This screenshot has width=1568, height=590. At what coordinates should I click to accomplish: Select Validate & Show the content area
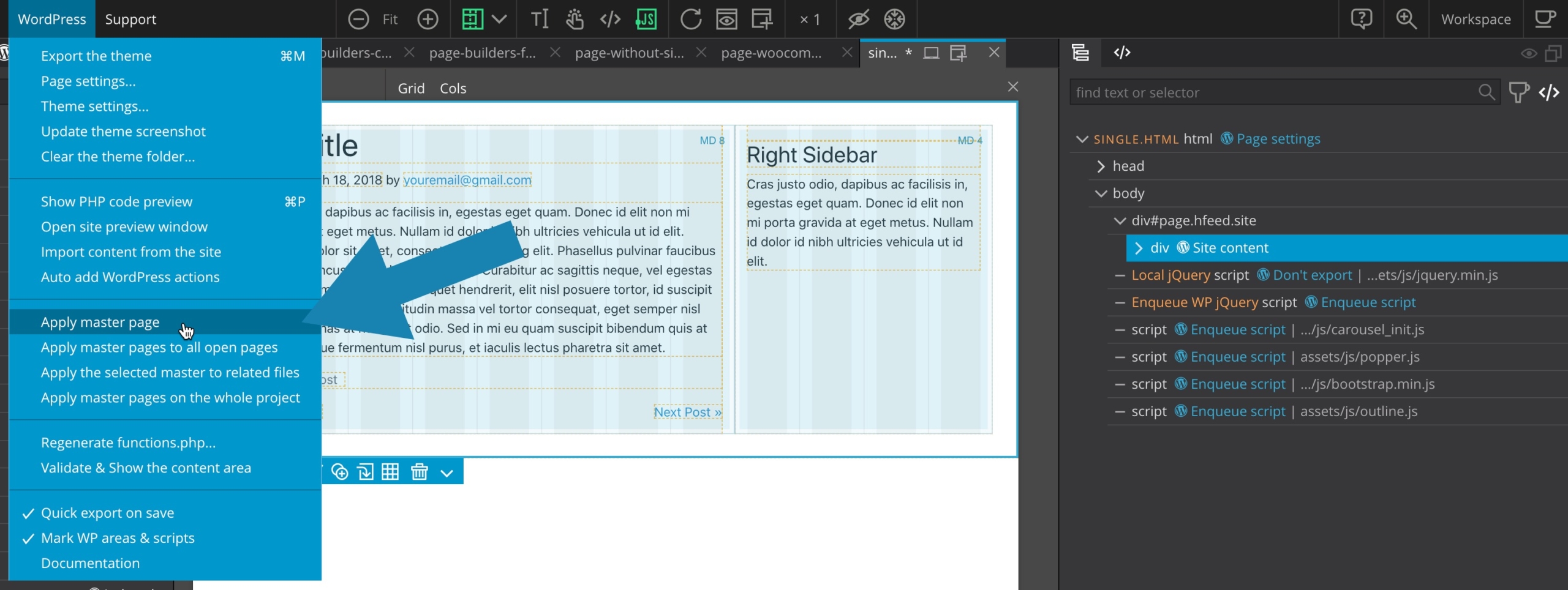click(146, 468)
